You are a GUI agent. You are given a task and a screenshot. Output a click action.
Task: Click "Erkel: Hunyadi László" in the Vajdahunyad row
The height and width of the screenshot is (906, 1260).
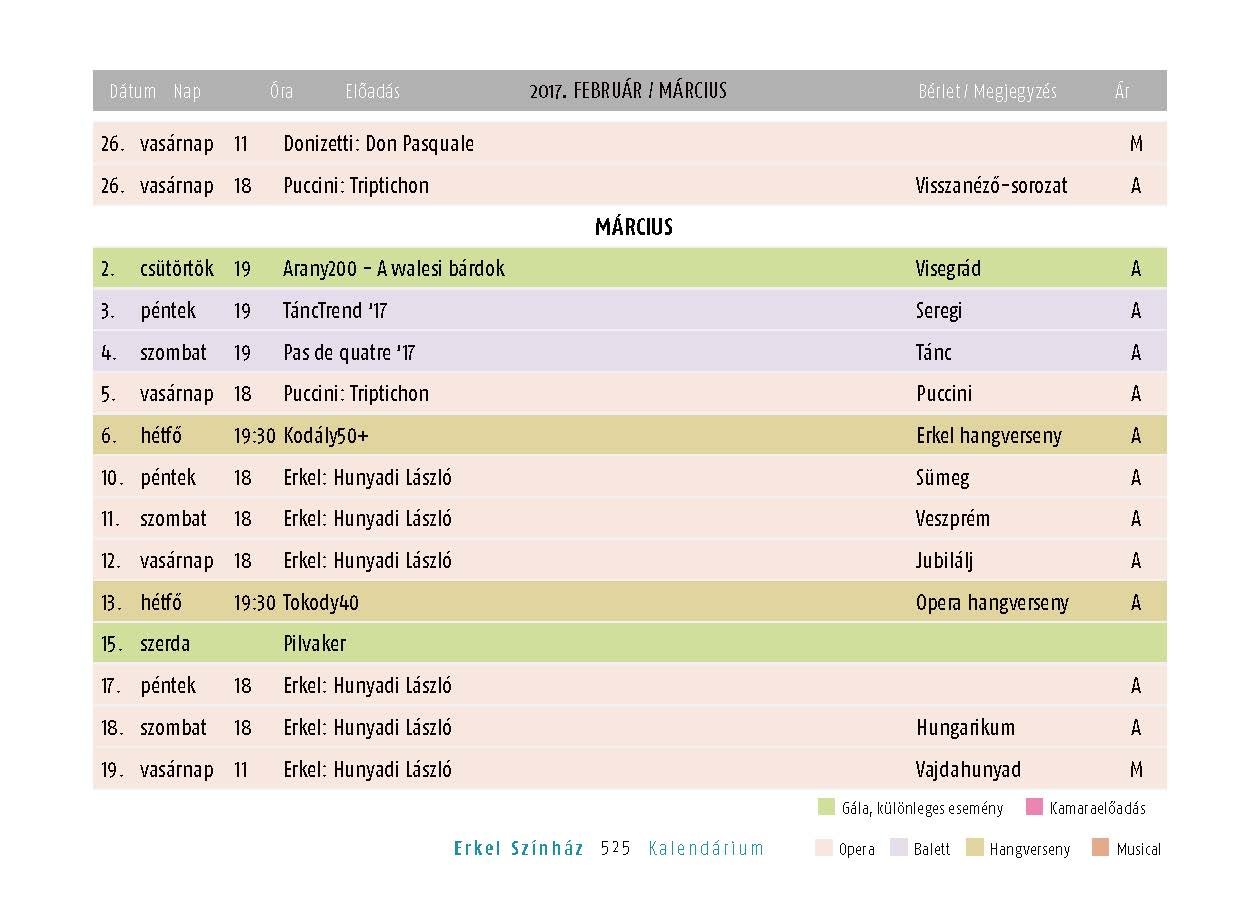[367, 770]
